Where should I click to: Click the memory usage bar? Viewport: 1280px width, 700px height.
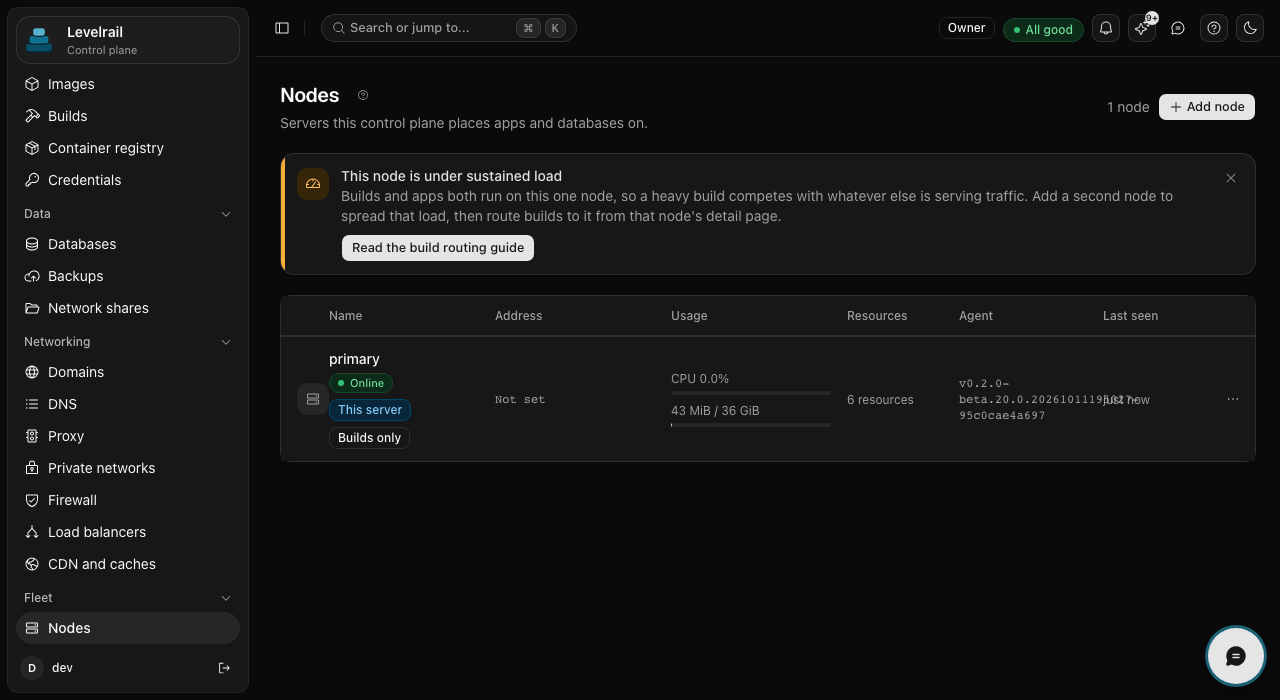coord(751,425)
